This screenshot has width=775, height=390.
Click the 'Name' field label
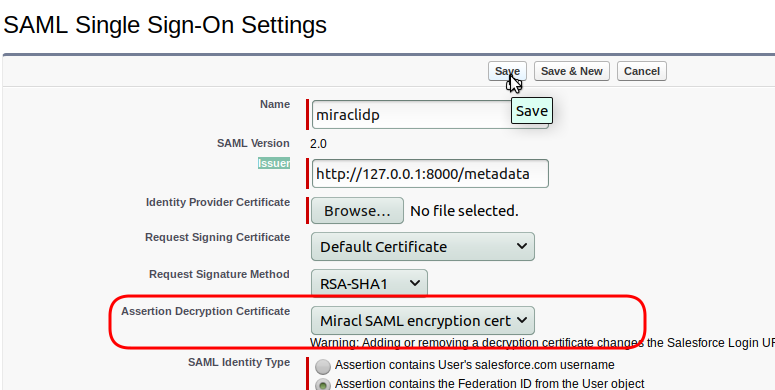(x=275, y=104)
